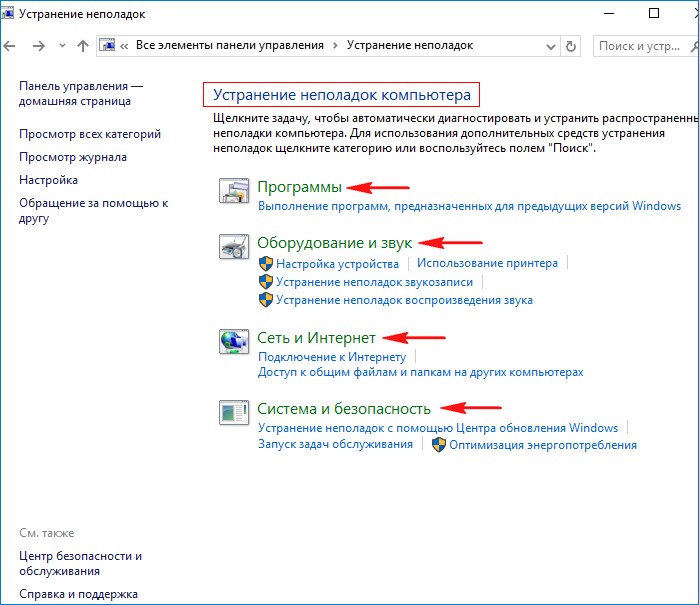Open the Сеть и Интернет heading
Viewport: 699px width, 605px height.
316,337
